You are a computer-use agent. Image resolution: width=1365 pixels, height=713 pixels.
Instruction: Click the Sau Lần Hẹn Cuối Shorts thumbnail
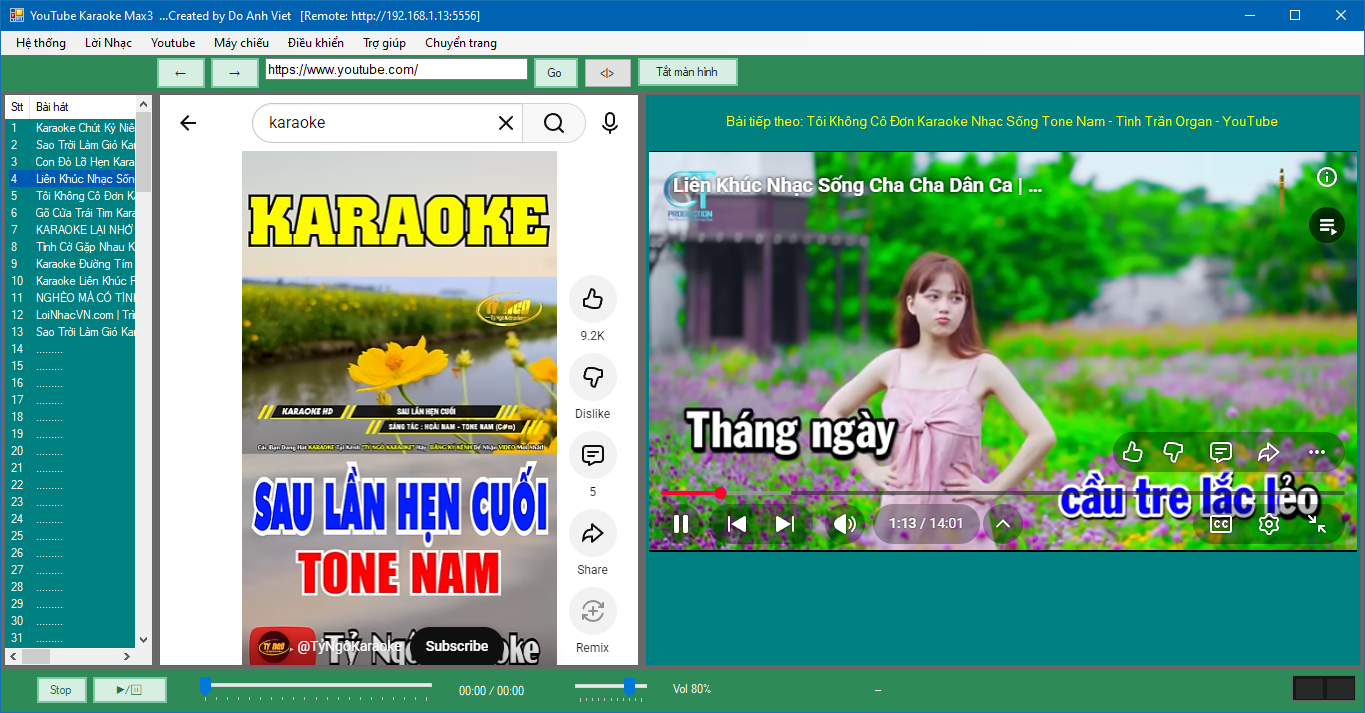click(399, 407)
